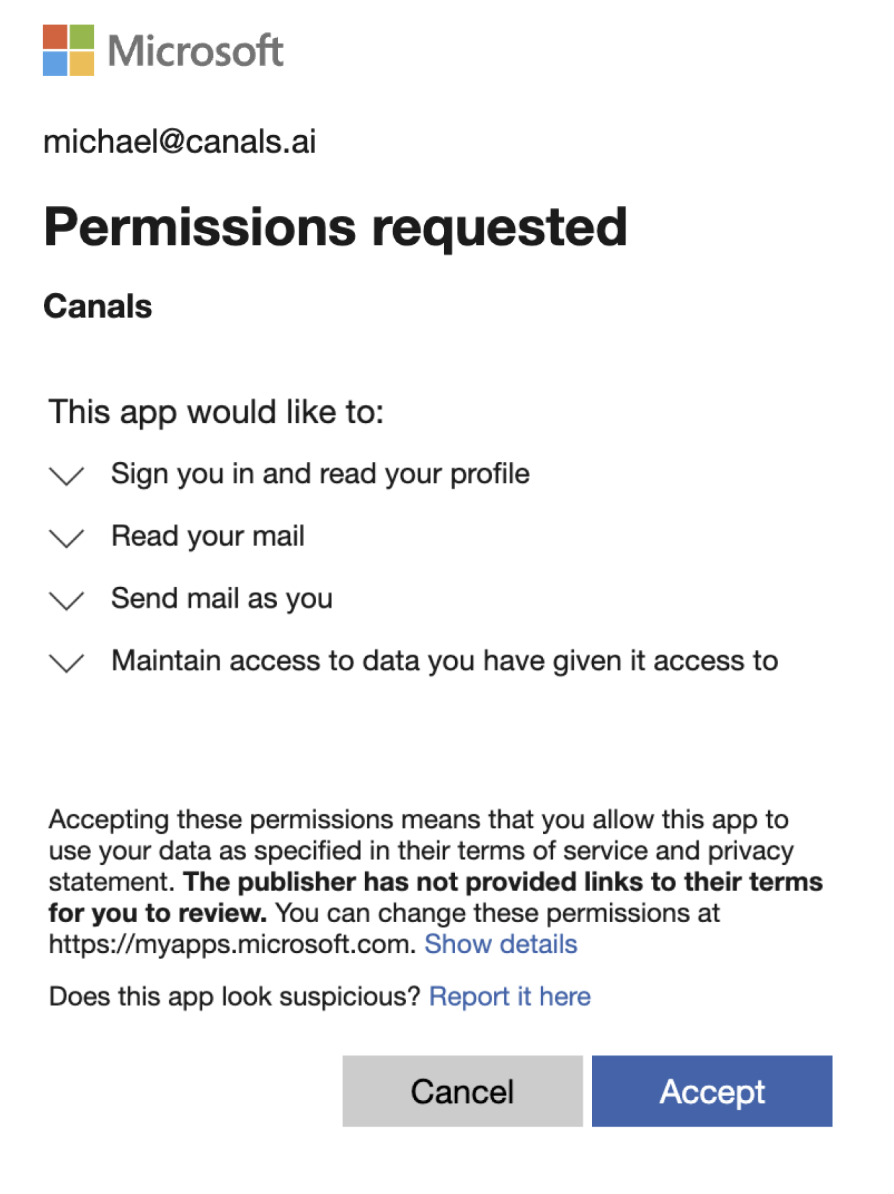Expand the 'Read your mail' chevron
The width and height of the screenshot is (894, 1194).
66,538
